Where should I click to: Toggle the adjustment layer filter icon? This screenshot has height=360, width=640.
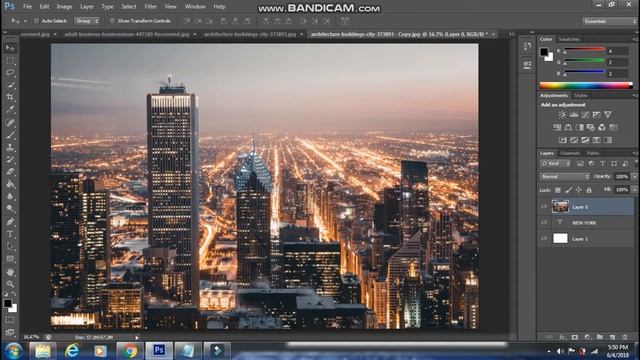[x=591, y=164]
